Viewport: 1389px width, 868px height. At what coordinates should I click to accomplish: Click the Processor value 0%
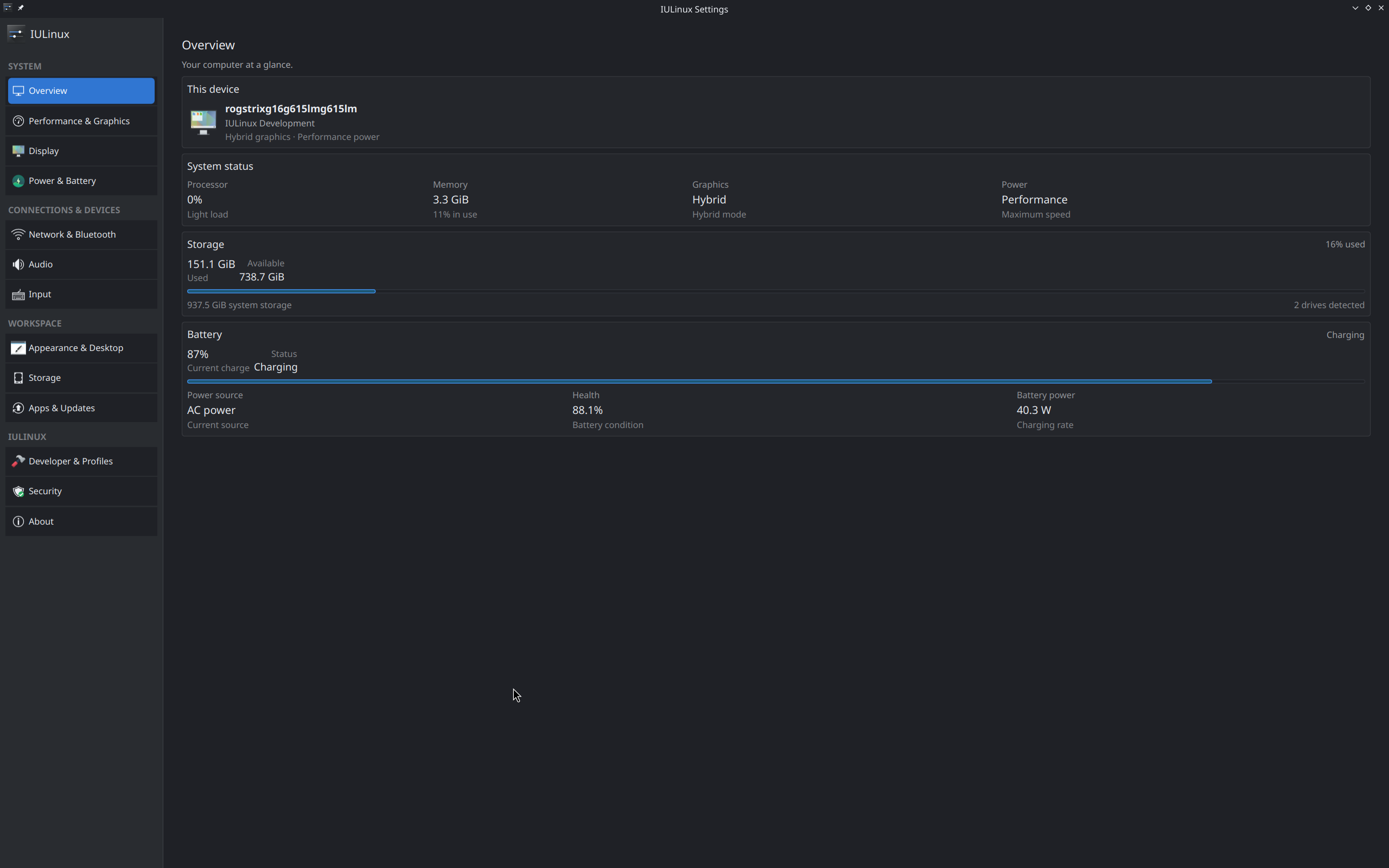[x=195, y=199]
